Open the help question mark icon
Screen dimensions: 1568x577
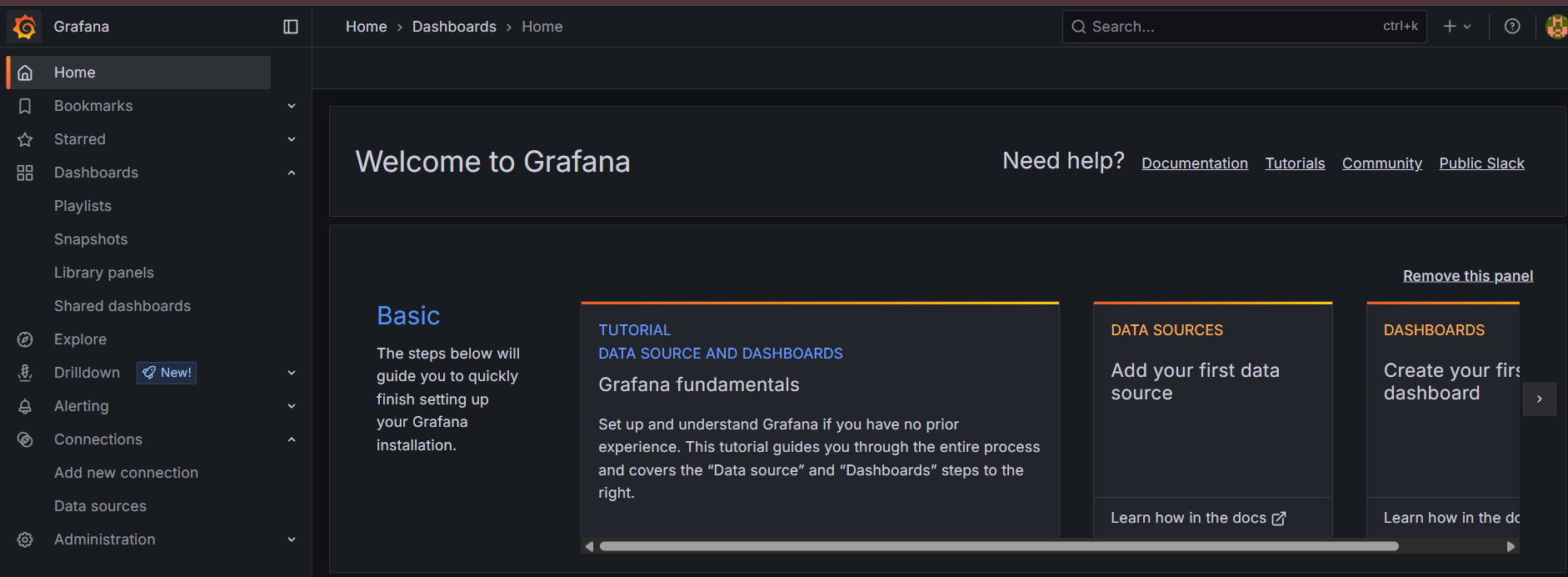click(x=1512, y=27)
